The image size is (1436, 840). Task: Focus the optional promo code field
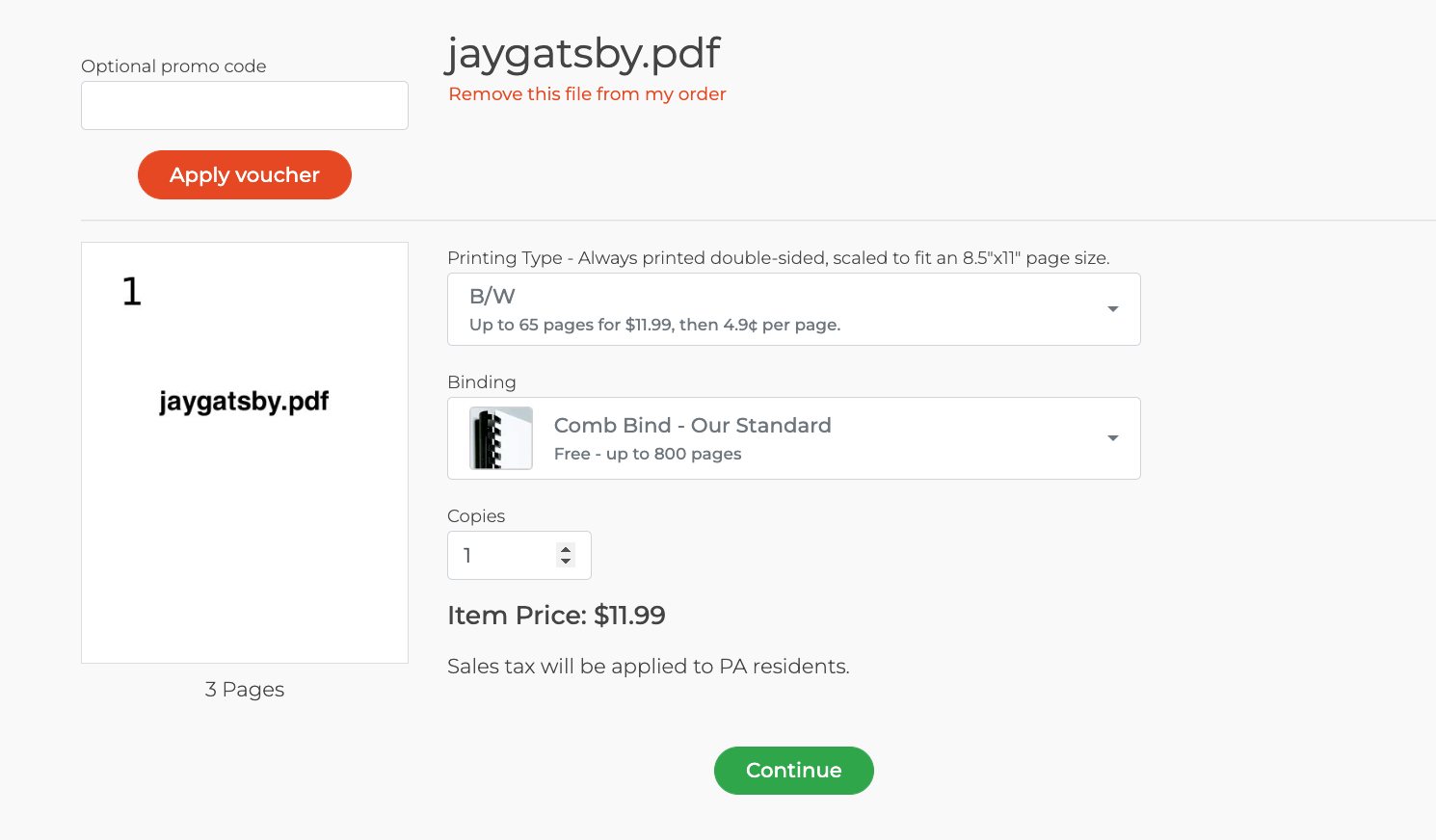pos(245,105)
